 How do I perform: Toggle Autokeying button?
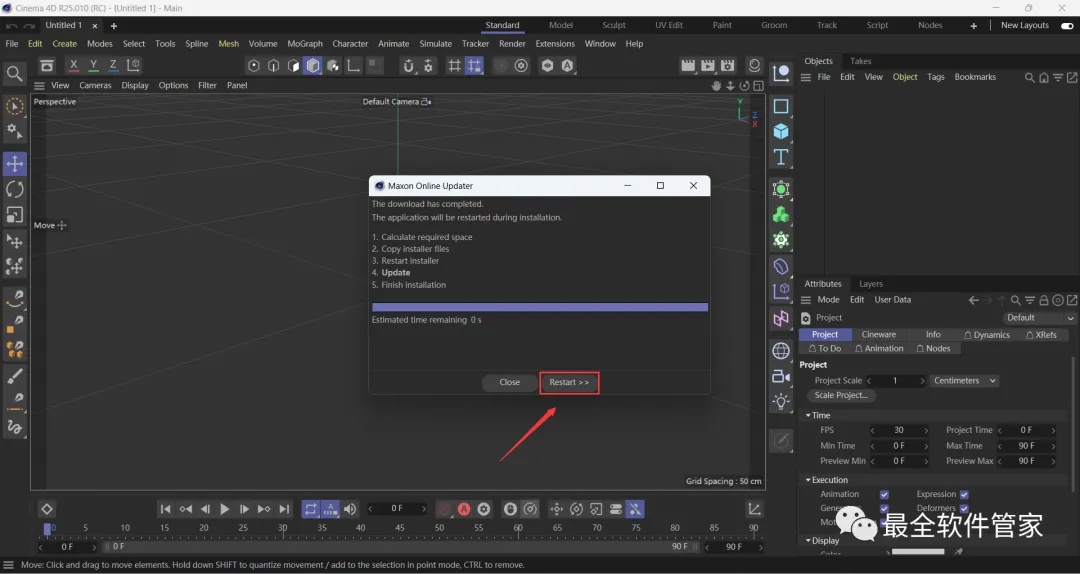point(464,509)
